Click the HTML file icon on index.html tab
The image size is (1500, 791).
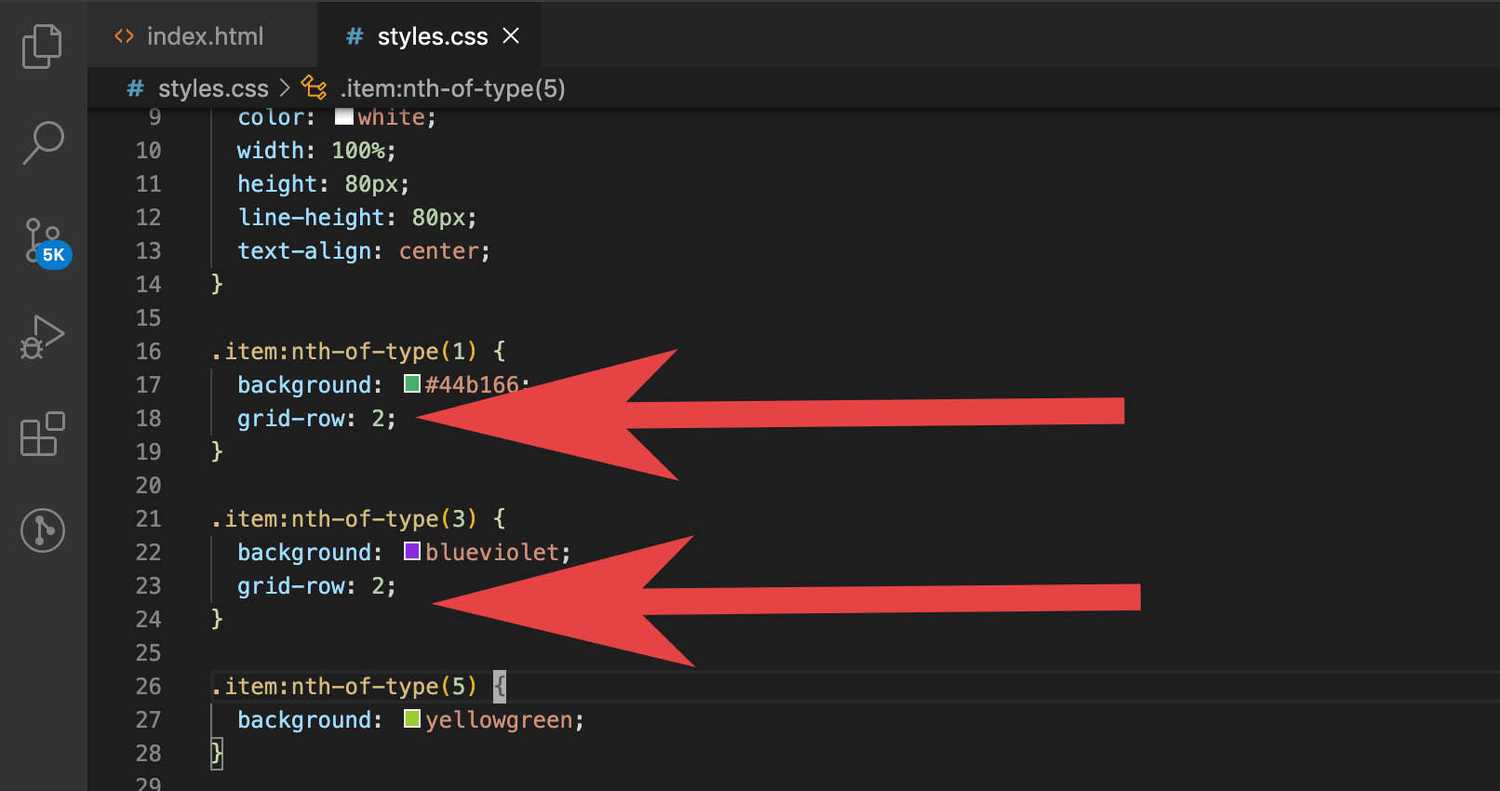pos(124,36)
